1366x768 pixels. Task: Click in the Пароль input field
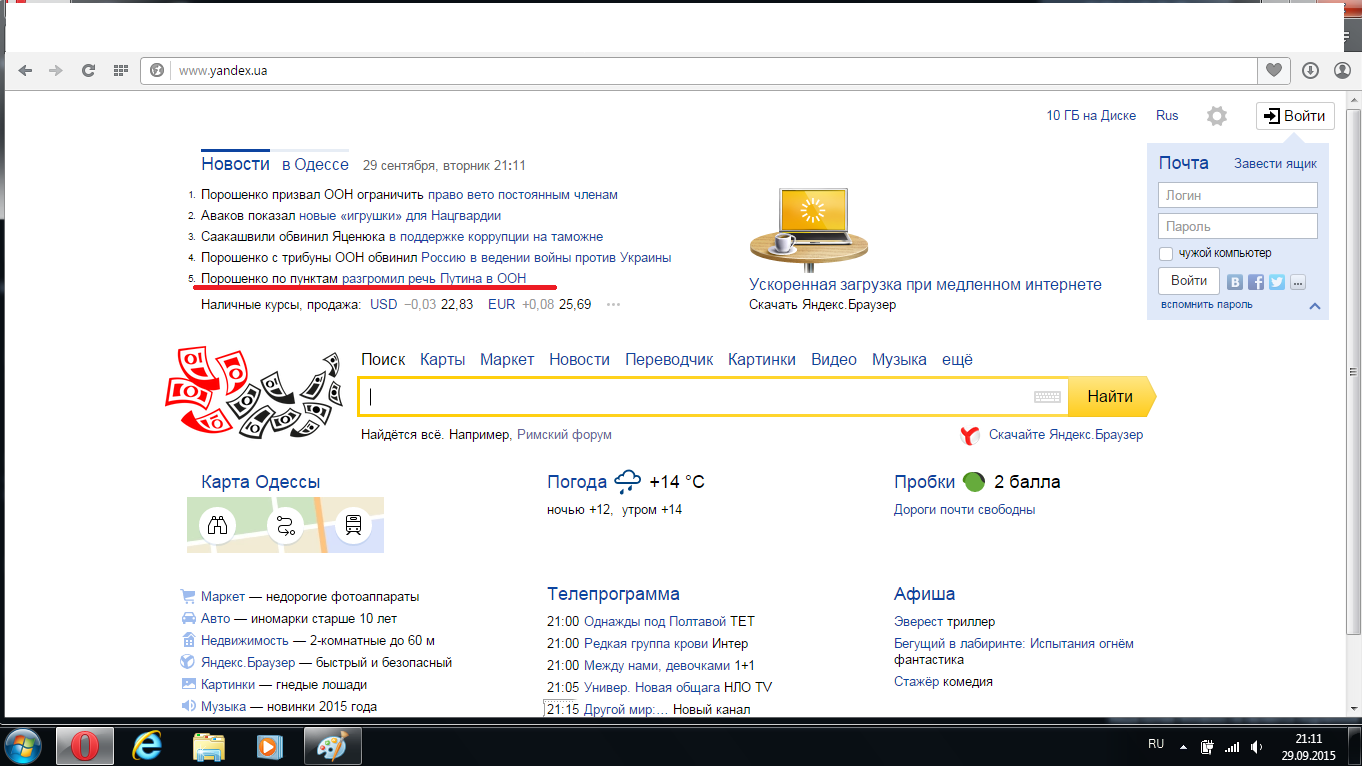(x=1238, y=226)
